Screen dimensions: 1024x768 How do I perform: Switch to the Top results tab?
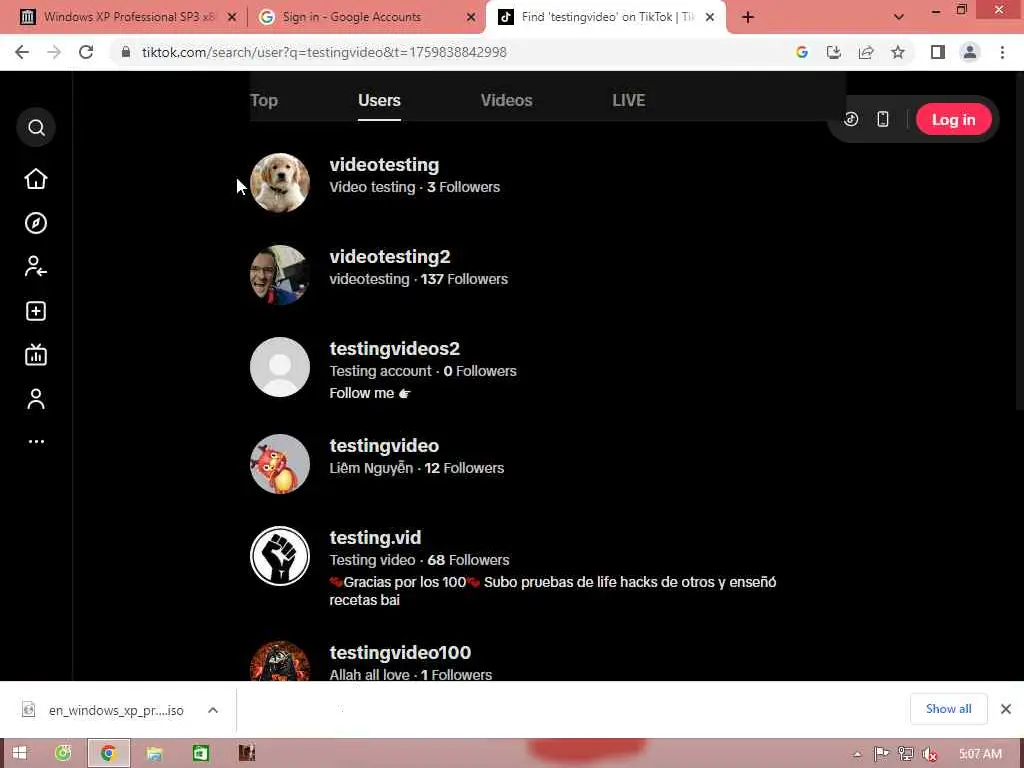(264, 100)
